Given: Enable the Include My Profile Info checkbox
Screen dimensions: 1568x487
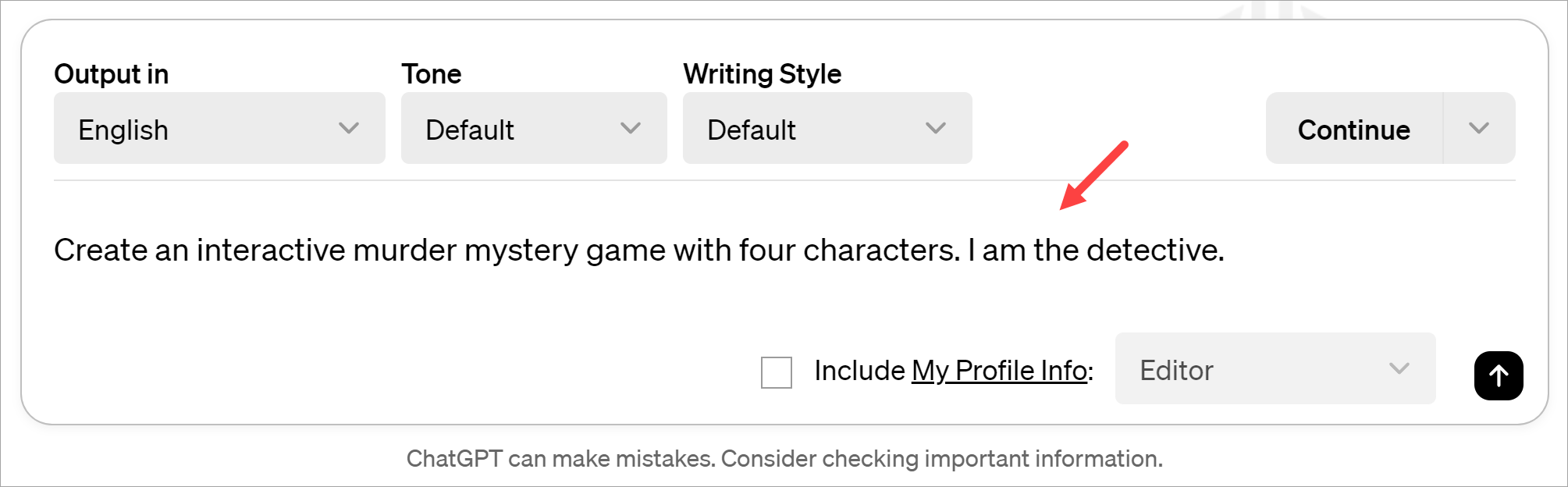Looking at the screenshot, I should click(776, 372).
